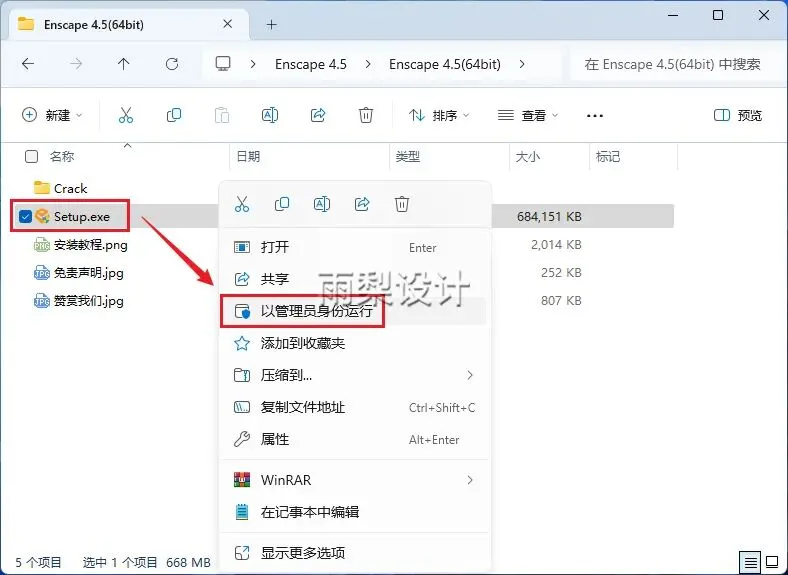Click the 2,014 KB size value
This screenshot has height=575, width=788.
[556, 245]
